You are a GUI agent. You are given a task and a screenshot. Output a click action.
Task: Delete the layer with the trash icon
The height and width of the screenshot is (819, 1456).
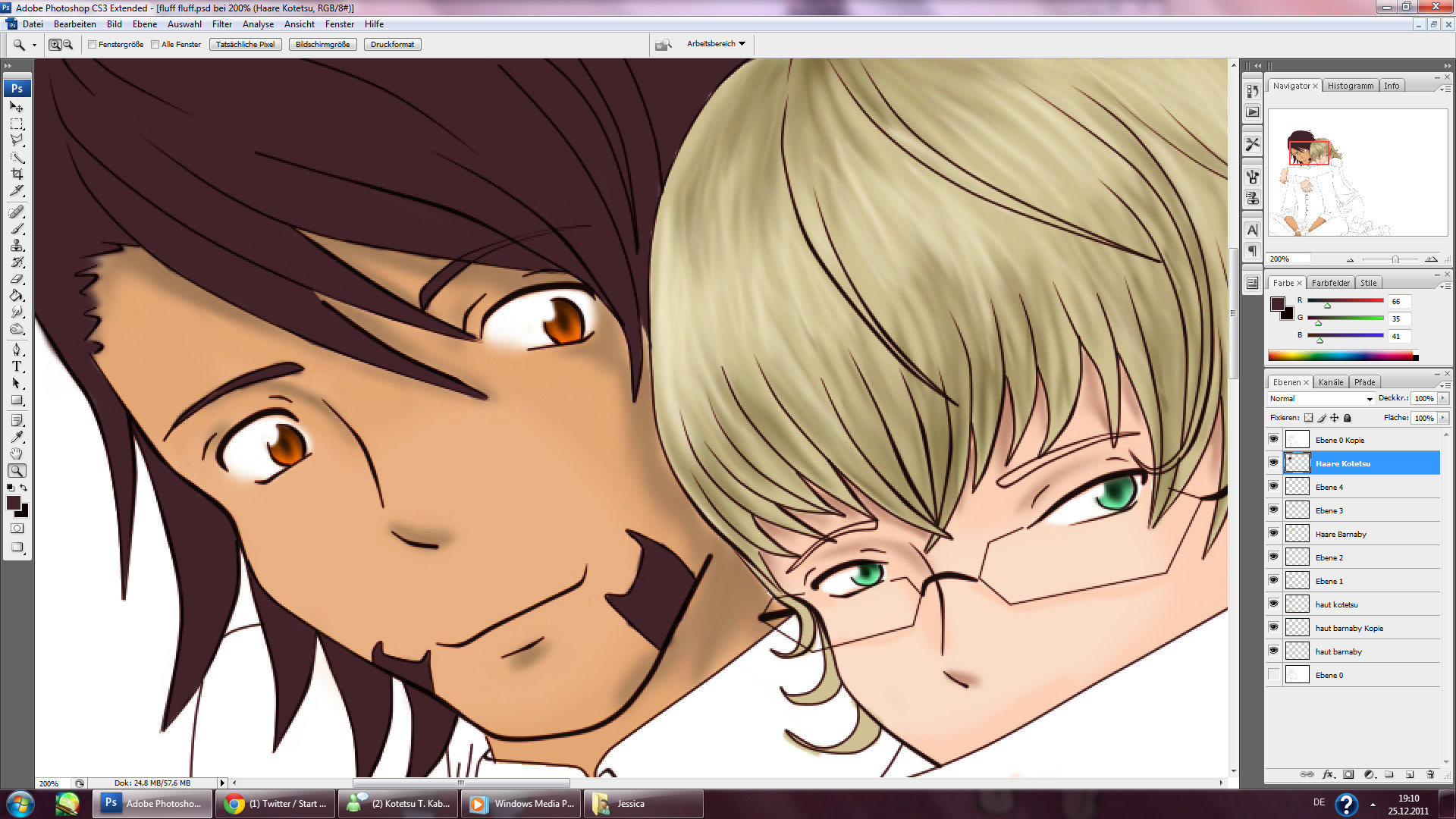tap(1430, 774)
